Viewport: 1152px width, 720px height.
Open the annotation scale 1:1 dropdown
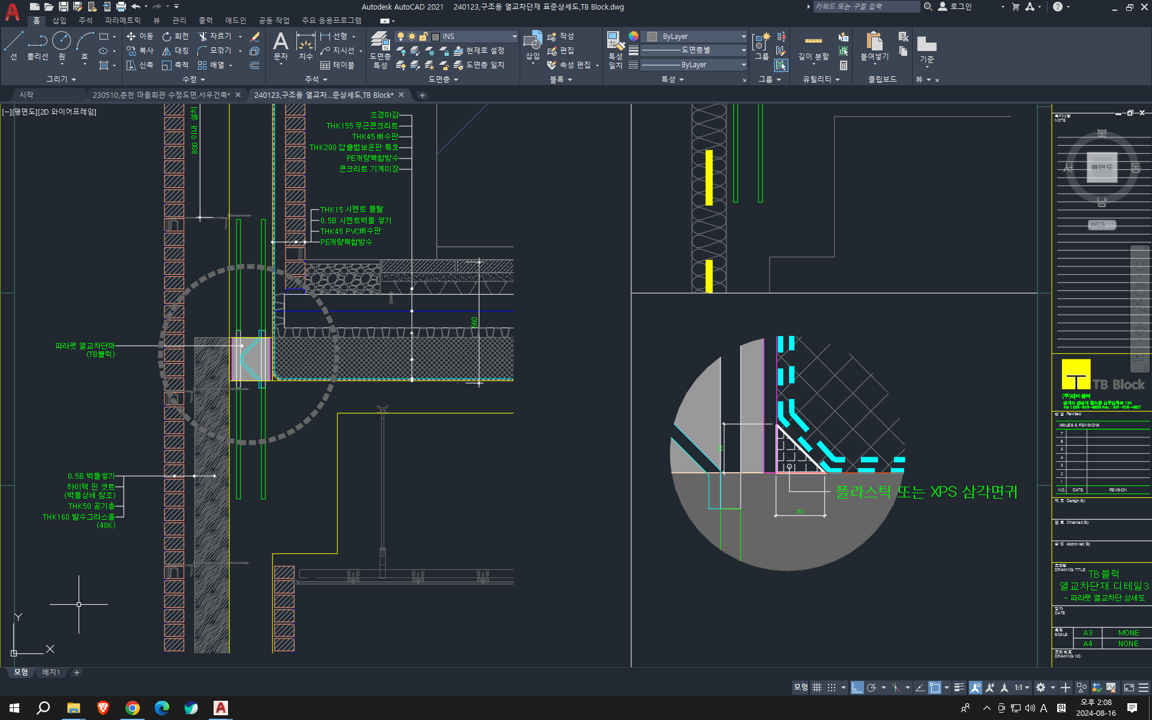click(1022, 688)
